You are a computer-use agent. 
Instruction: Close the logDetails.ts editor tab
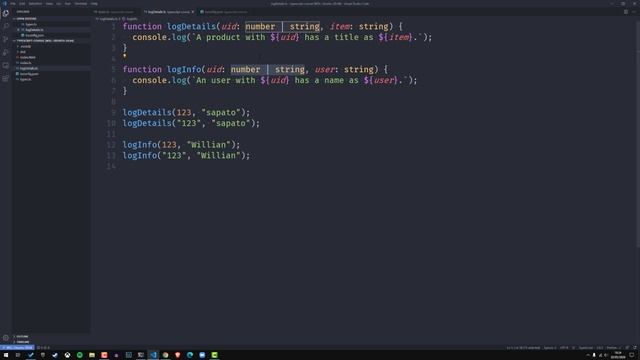[x=193, y=12]
